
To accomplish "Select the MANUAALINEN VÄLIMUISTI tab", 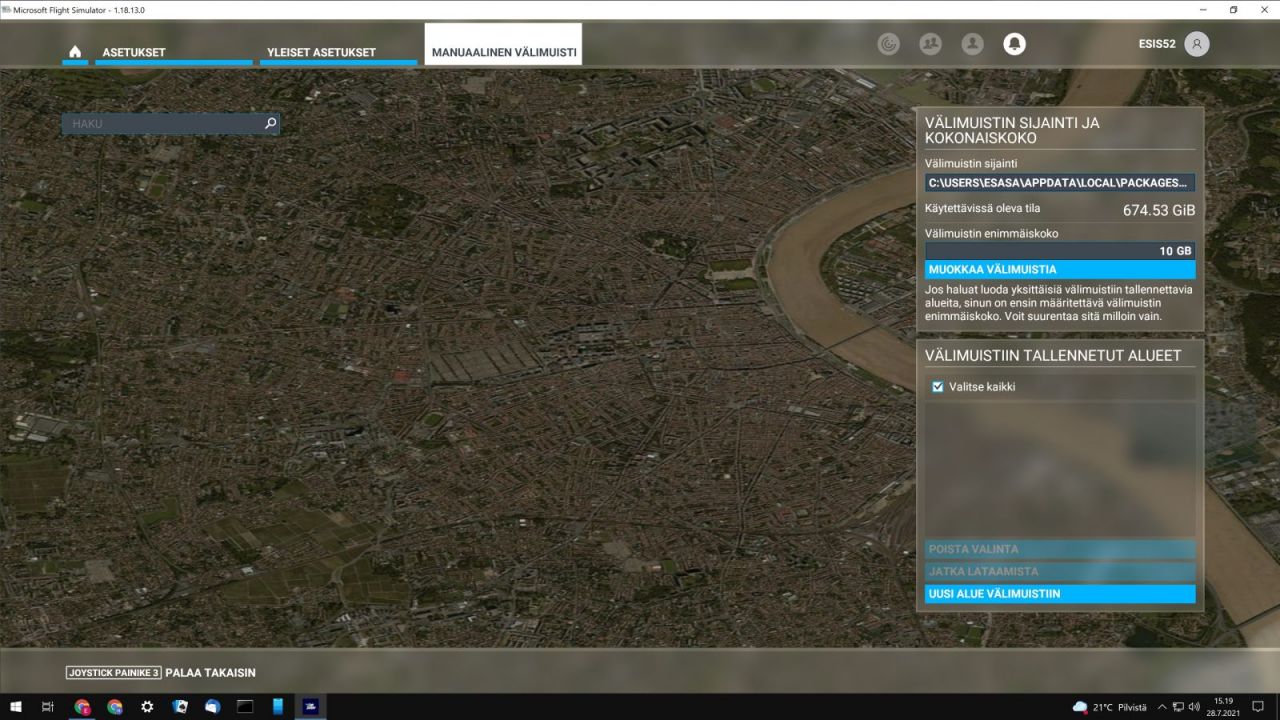I will 503,45.
